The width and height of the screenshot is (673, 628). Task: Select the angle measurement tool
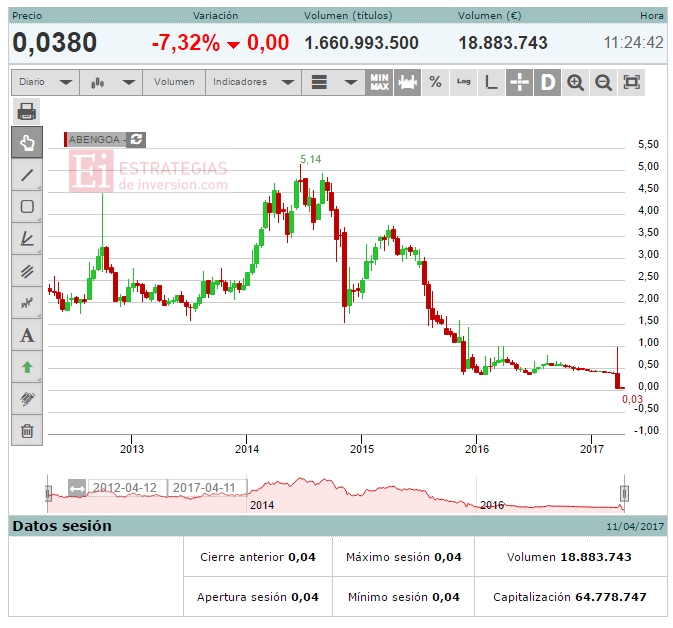pyautogui.click(x=27, y=239)
